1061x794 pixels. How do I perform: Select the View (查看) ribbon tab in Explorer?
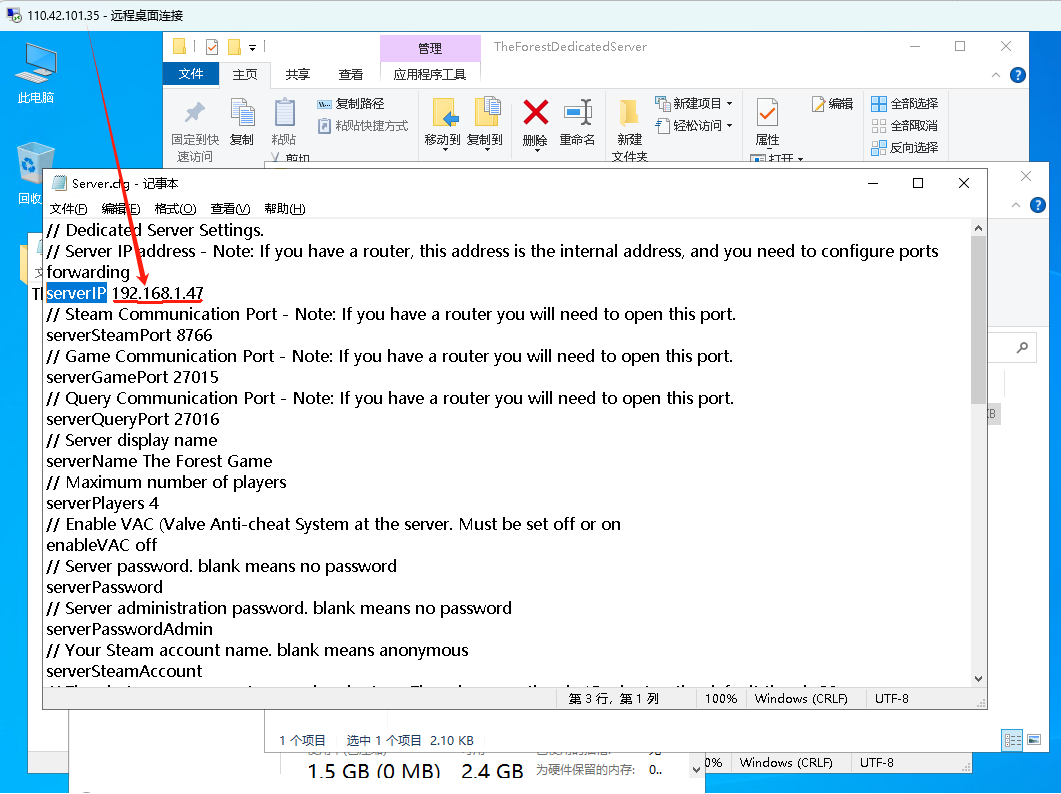click(351, 74)
